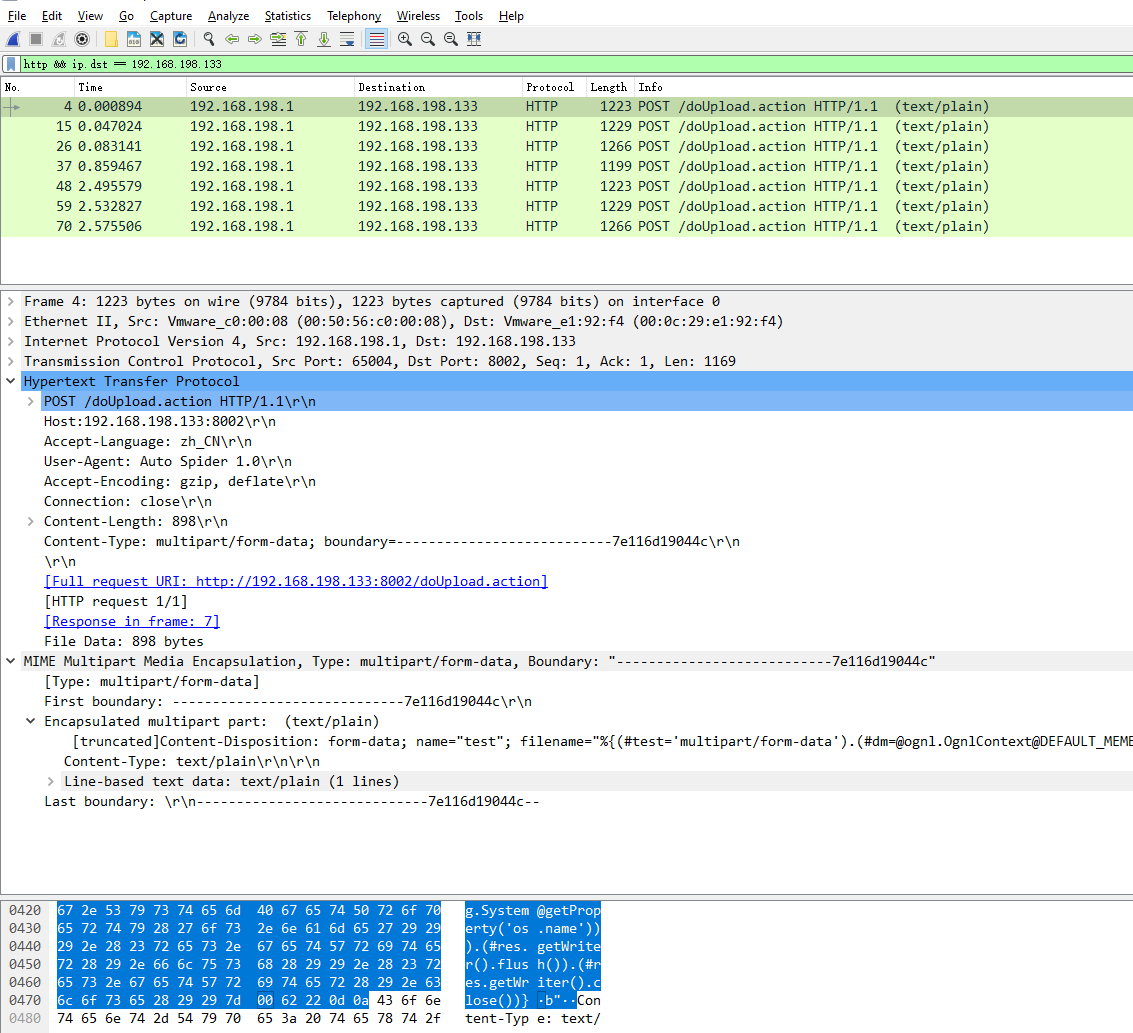The image size is (1133, 1033).
Task: Open the Tools menu
Action: click(469, 16)
